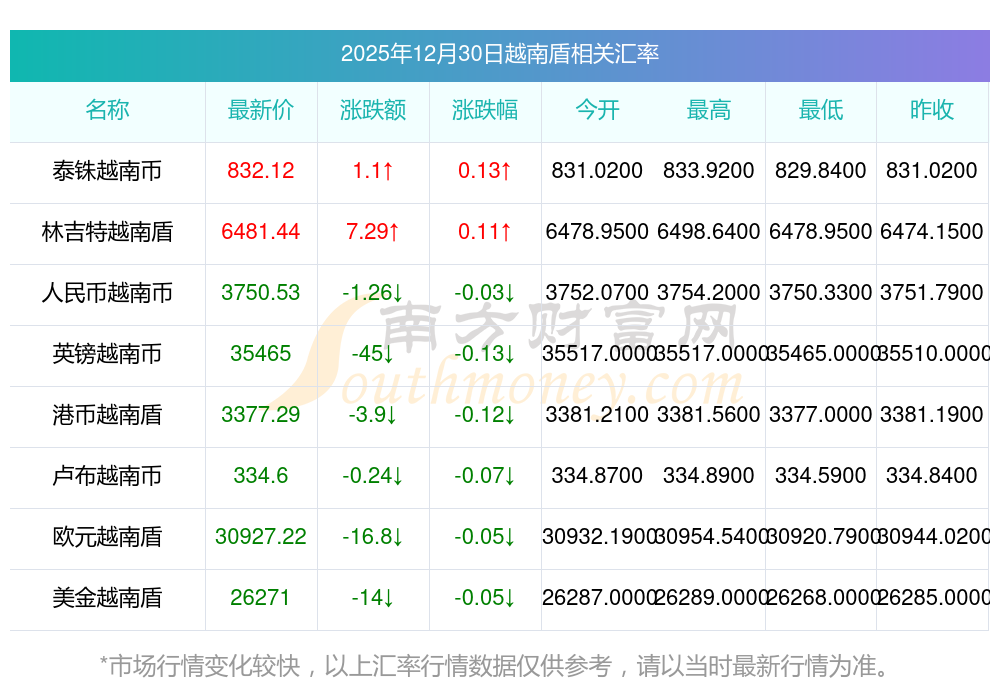
Task: Click the 人民币越南币 currency name
Action: (x=107, y=293)
